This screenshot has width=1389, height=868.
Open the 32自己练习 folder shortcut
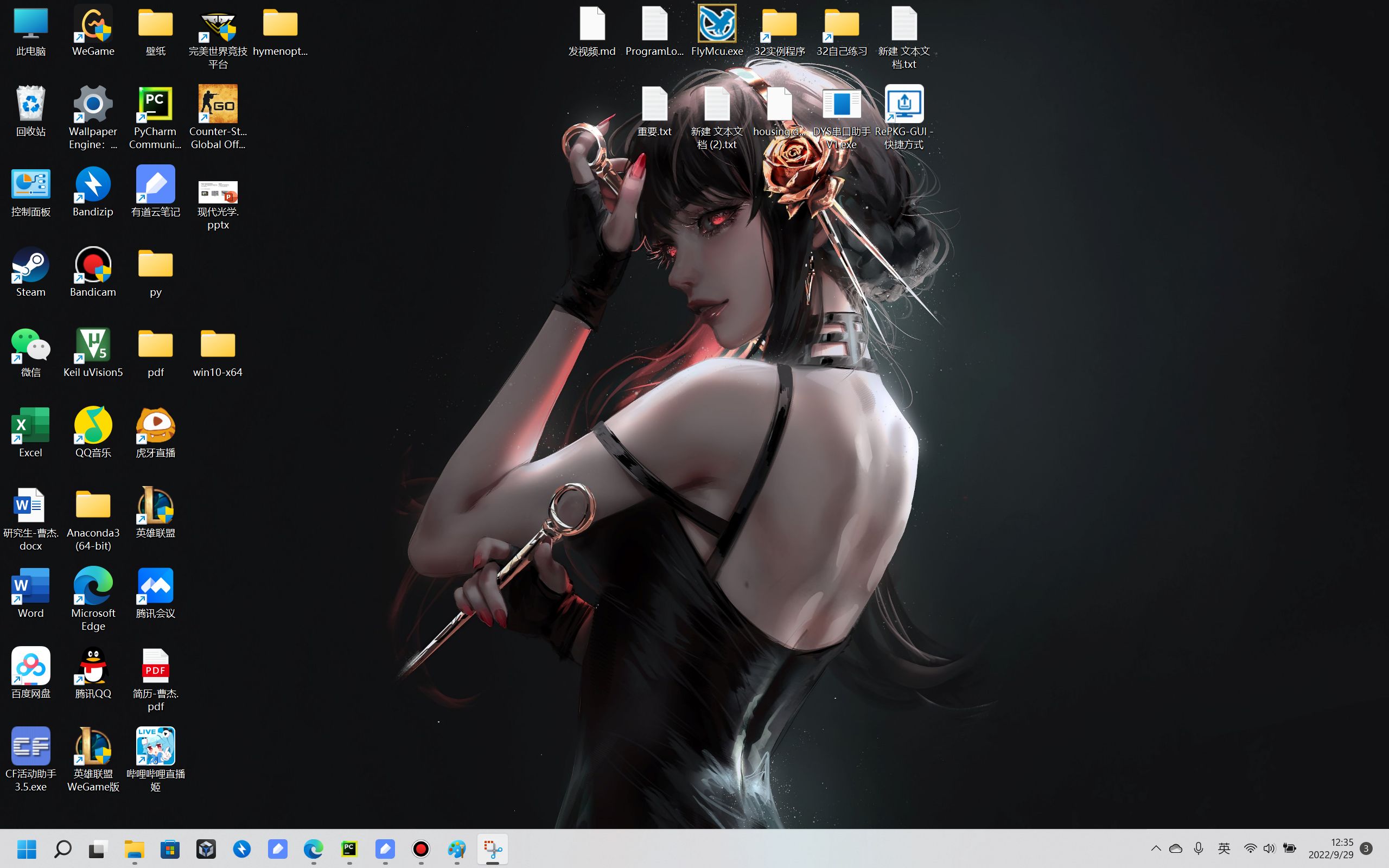(x=842, y=31)
